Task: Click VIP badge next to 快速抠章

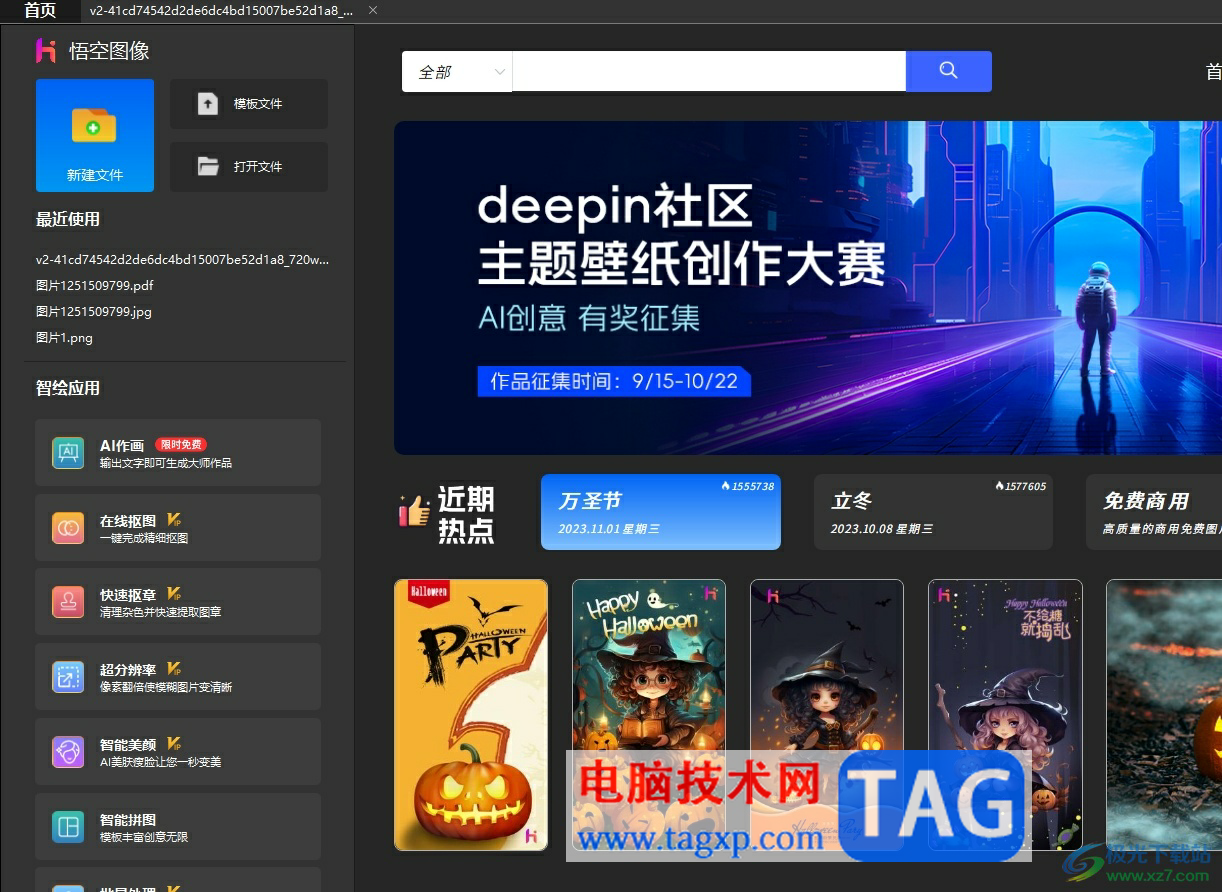Action: coord(174,594)
